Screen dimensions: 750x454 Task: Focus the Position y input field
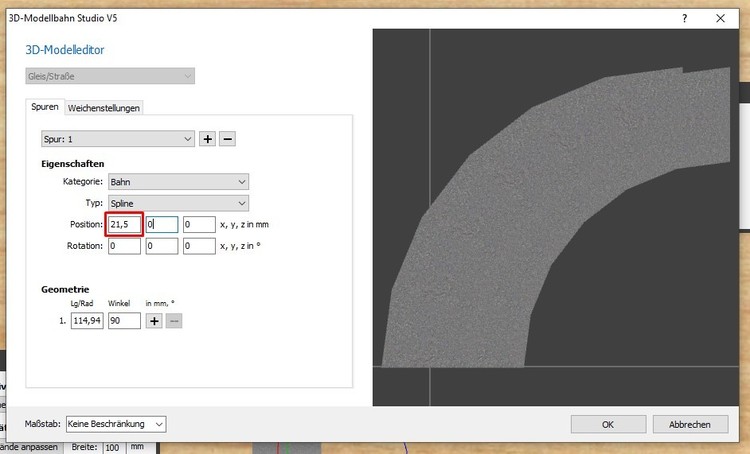(x=162, y=224)
